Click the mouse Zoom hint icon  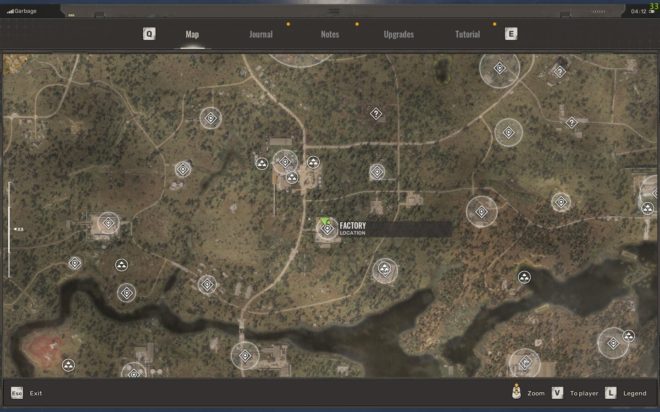click(x=516, y=391)
